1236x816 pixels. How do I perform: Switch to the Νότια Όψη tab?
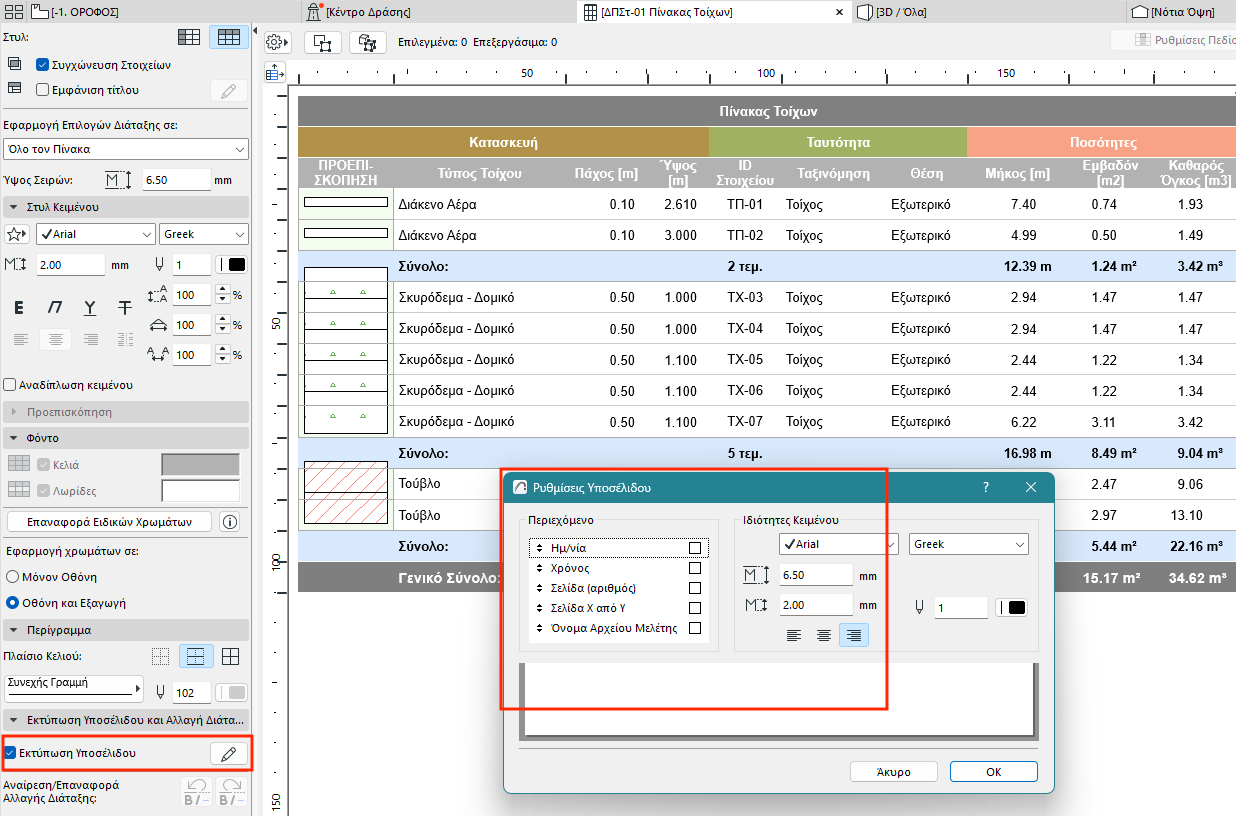(1180, 12)
